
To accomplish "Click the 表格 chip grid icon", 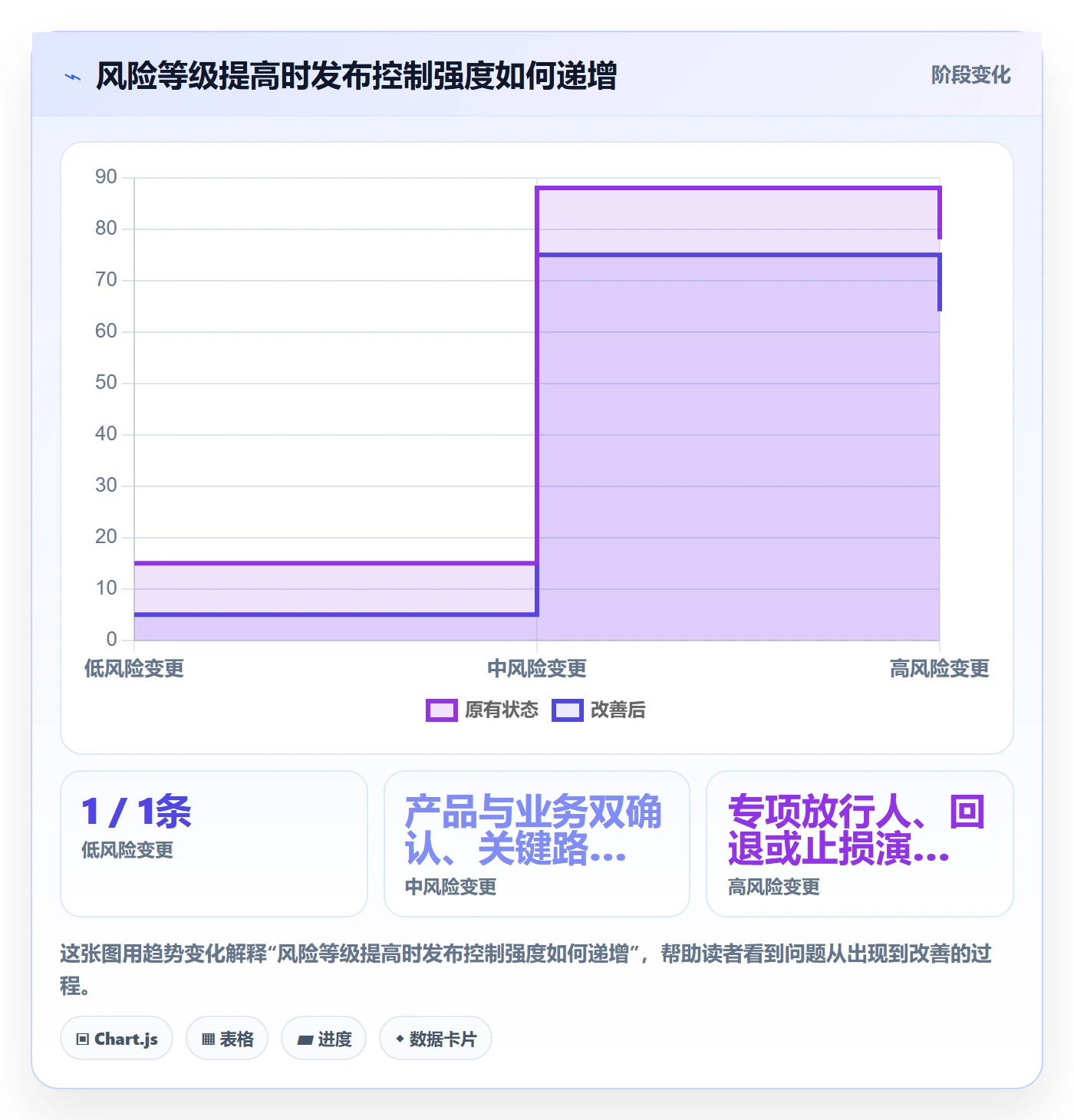I will pyautogui.click(x=208, y=1039).
